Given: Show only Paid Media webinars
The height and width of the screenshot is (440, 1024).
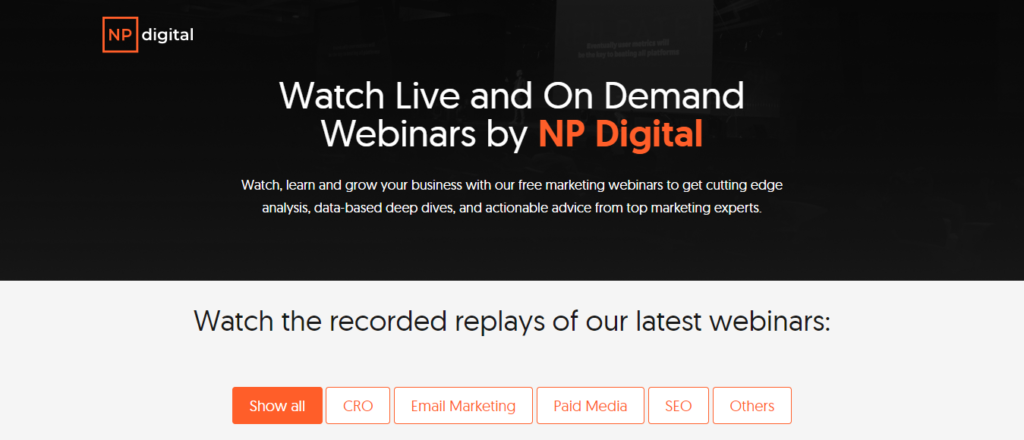Looking at the screenshot, I should pyautogui.click(x=590, y=406).
